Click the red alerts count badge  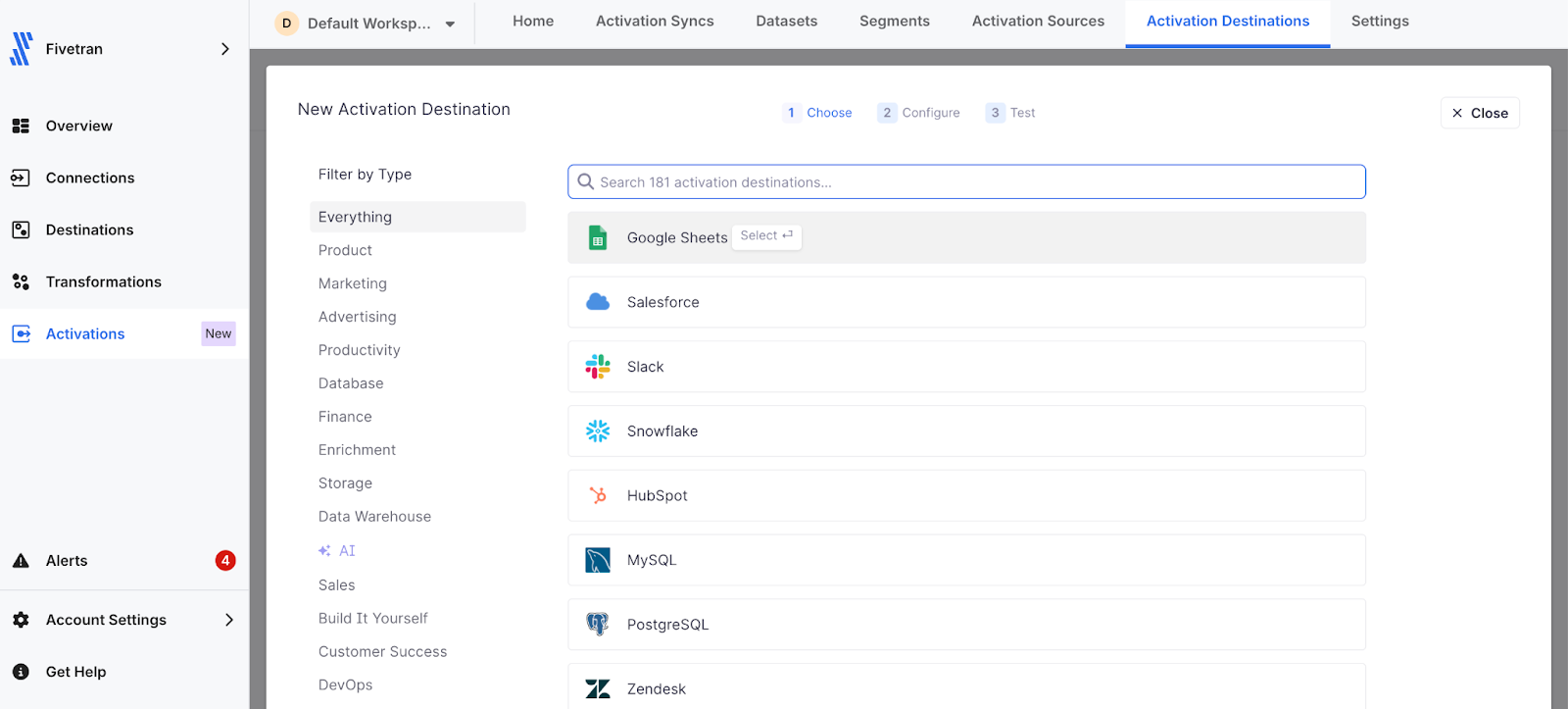pyautogui.click(x=225, y=561)
